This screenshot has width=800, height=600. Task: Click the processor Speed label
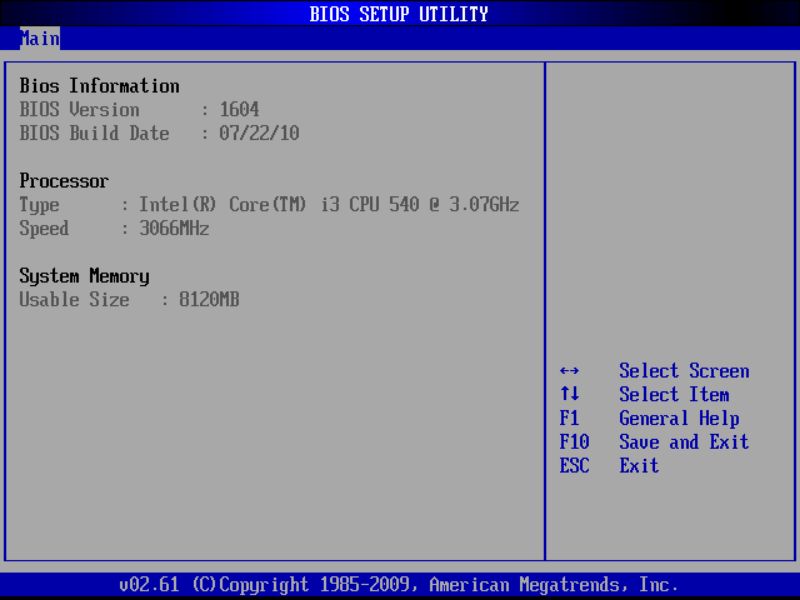[44, 229]
